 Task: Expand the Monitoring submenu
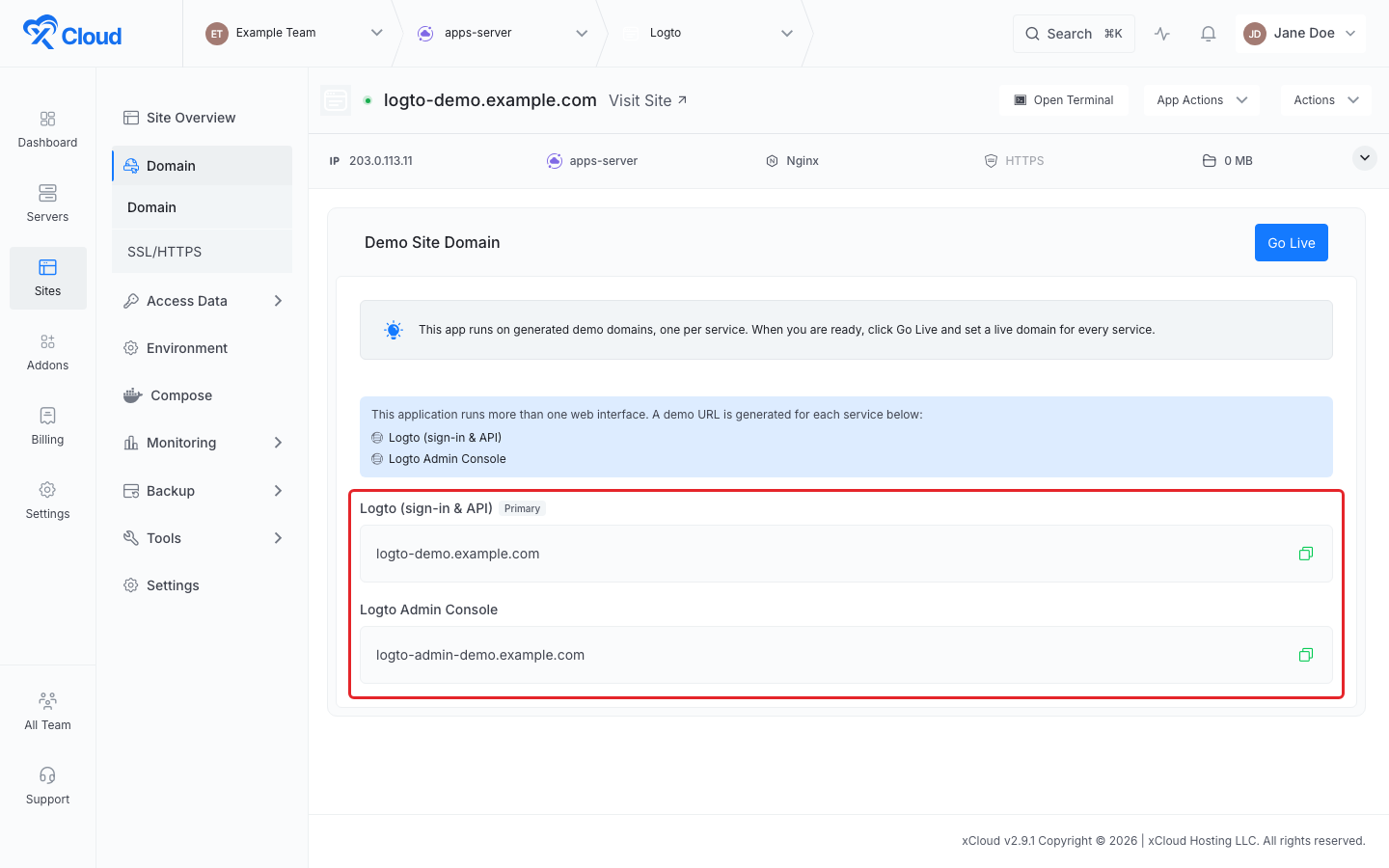[x=278, y=443]
